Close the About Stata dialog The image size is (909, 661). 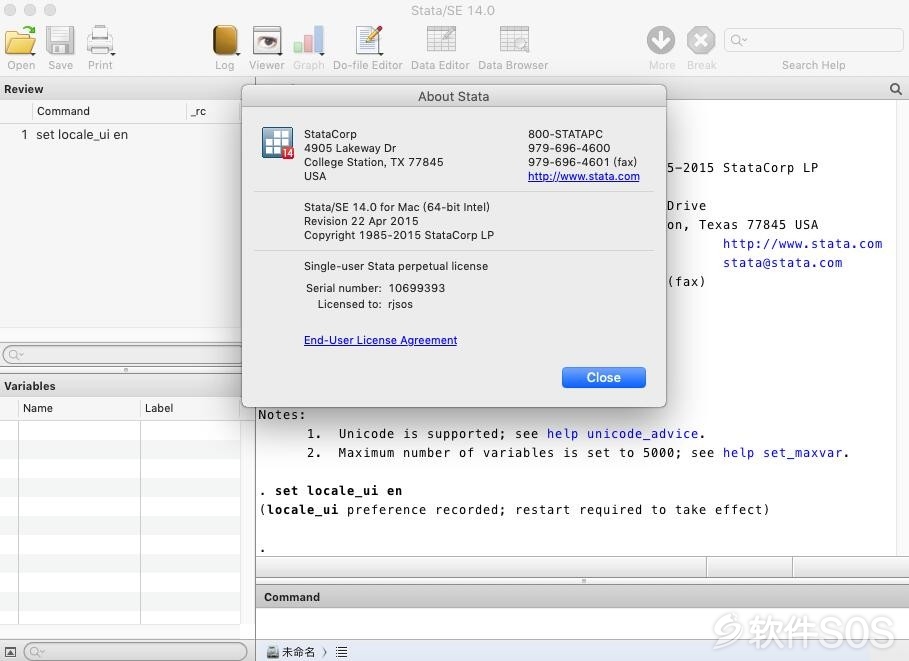coord(603,377)
